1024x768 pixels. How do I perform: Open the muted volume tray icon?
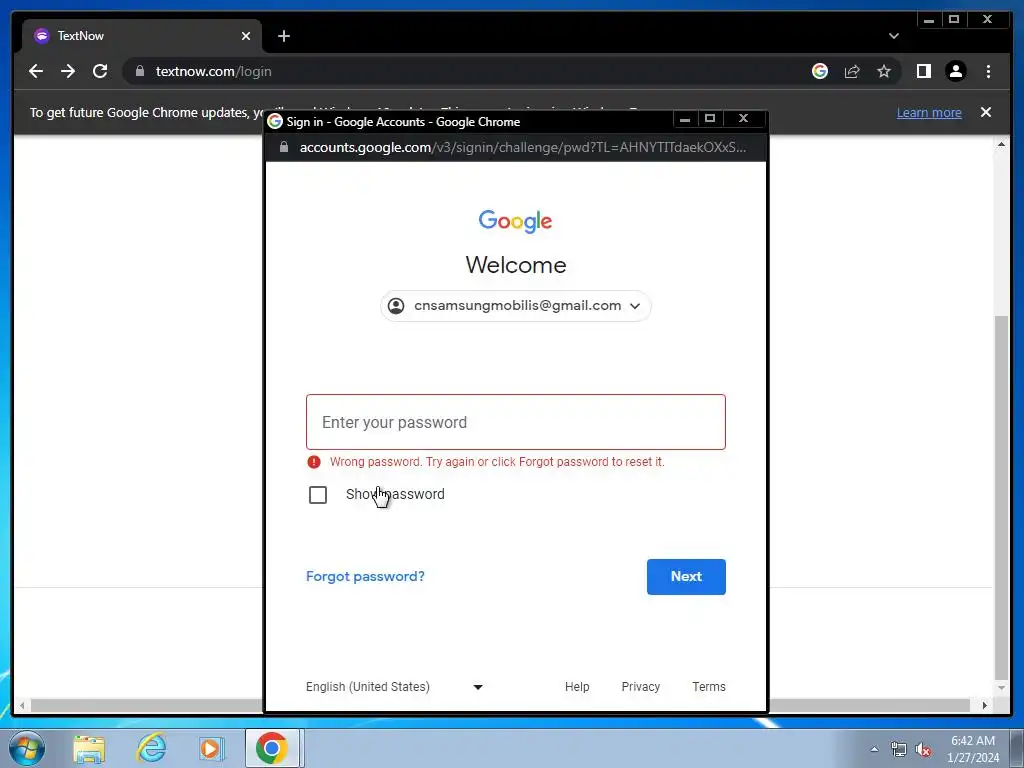click(x=923, y=750)
